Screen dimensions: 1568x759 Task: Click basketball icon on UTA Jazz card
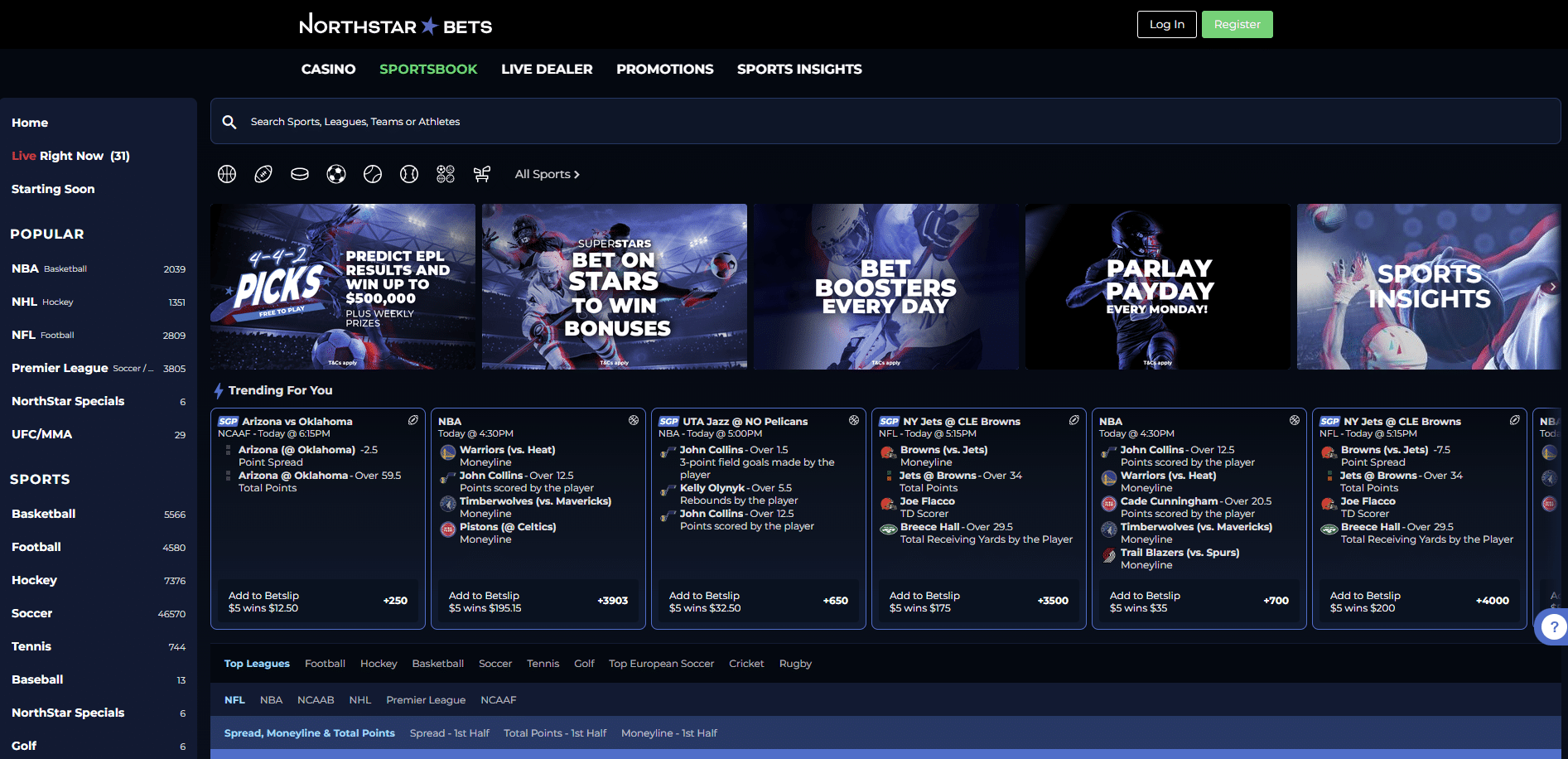[x=854, y=420]
